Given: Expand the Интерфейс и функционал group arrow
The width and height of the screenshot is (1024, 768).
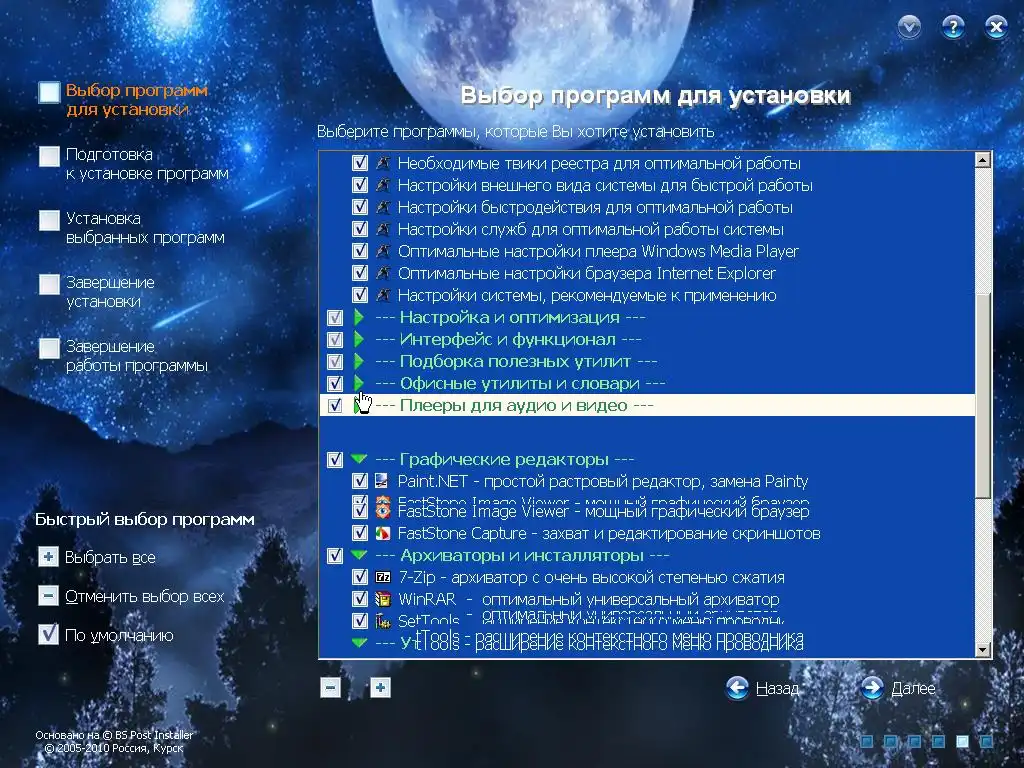Looking at the screenshot, I should [x=358, y=339].
